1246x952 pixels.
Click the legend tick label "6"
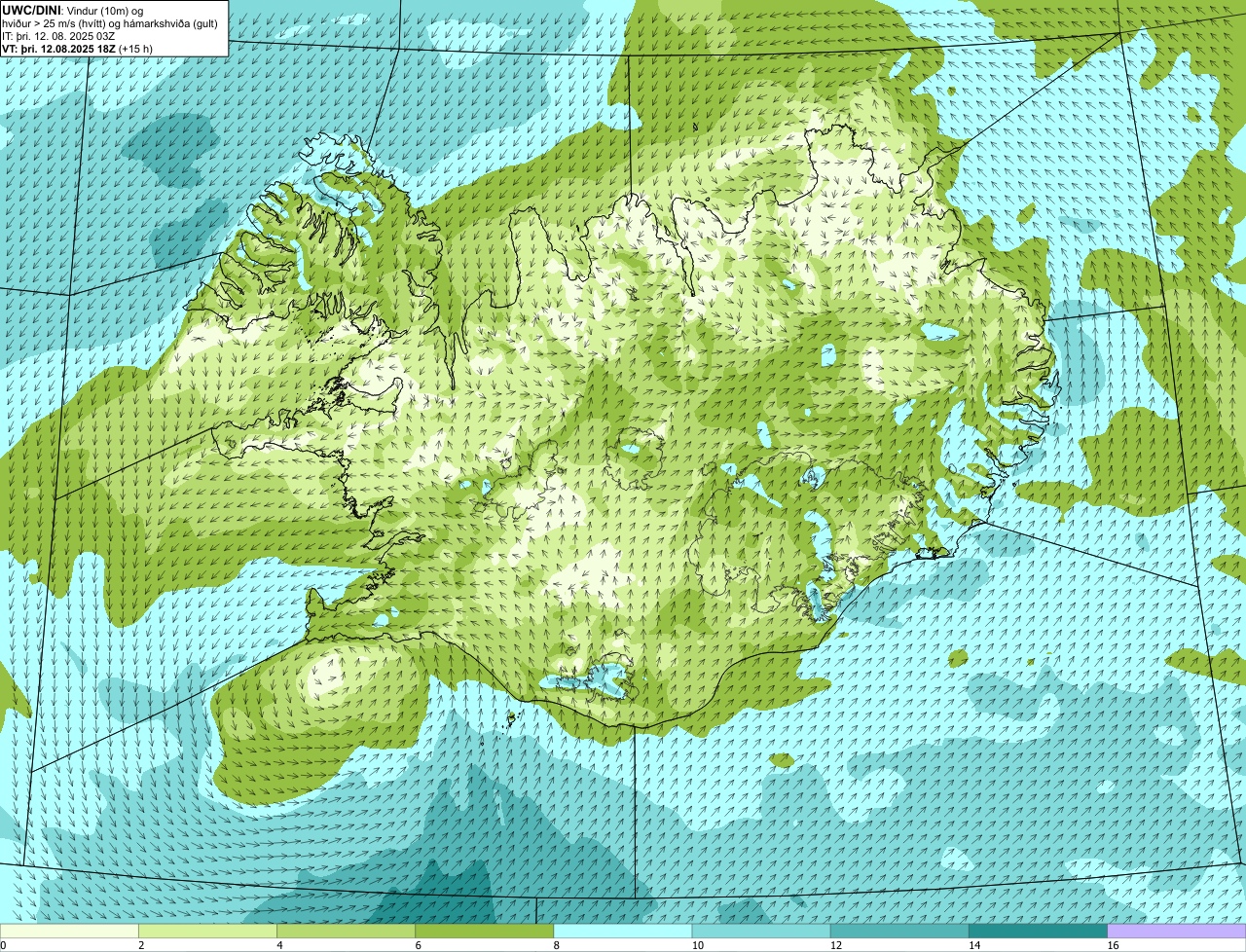point(419,945)
